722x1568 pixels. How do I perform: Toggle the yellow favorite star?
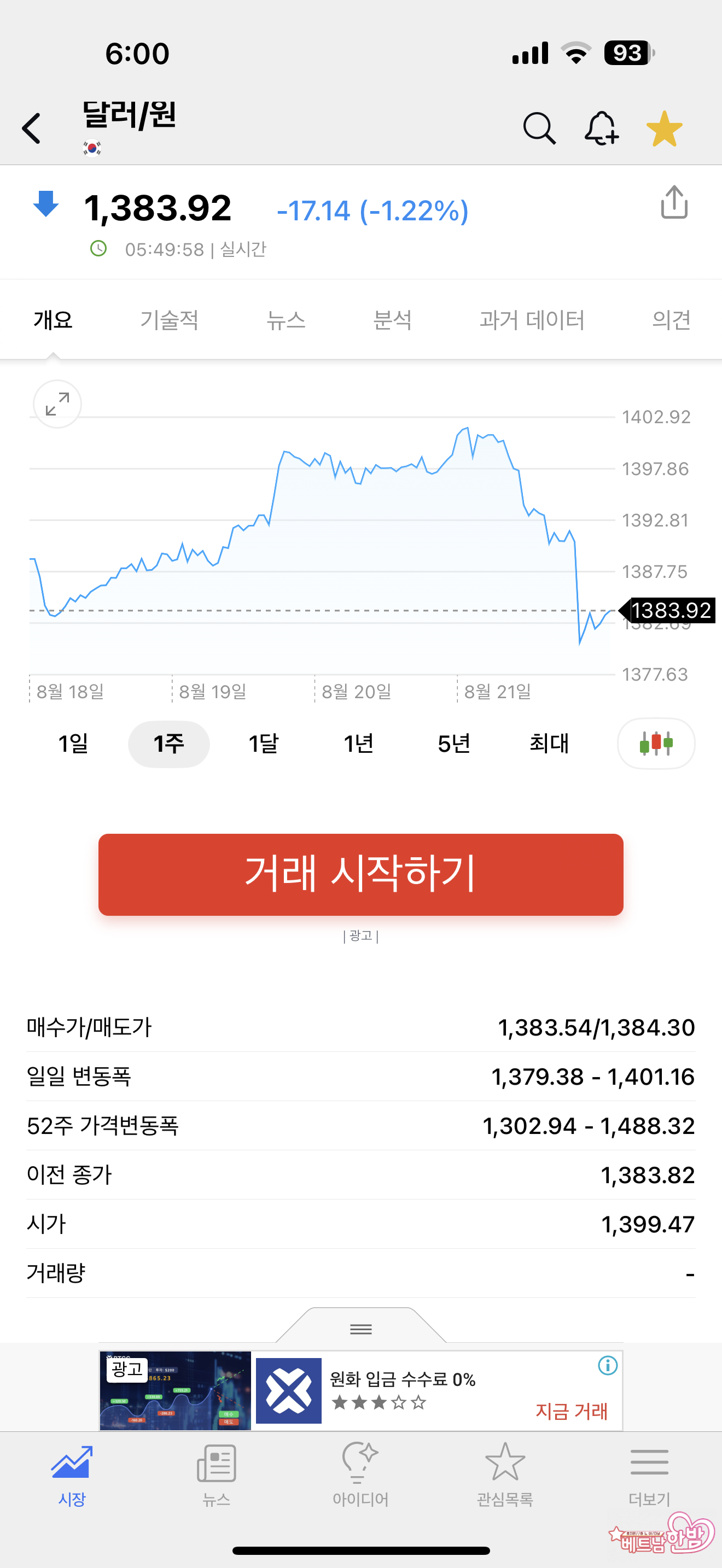coord(663,128)
